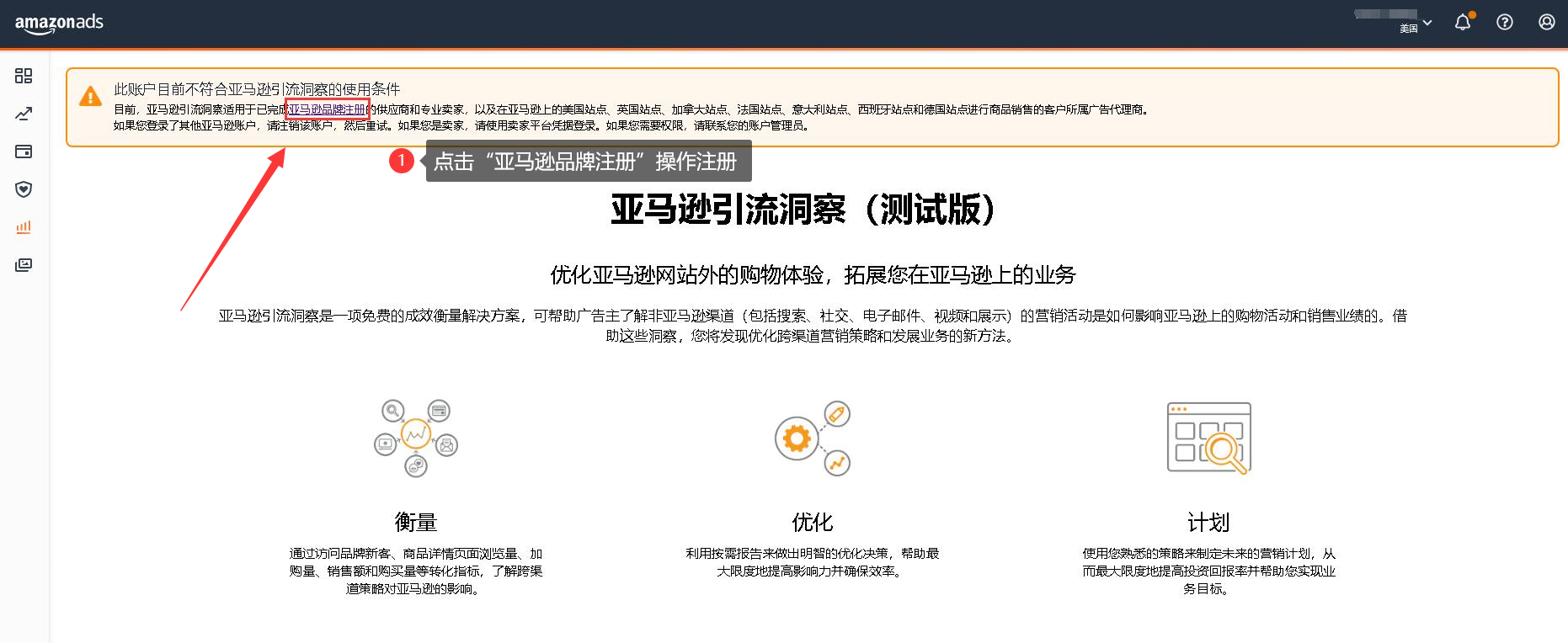Click the warning triangle alert icon
The width and height of the screenshot is (1568, 643).
click(x=90, y=96)
